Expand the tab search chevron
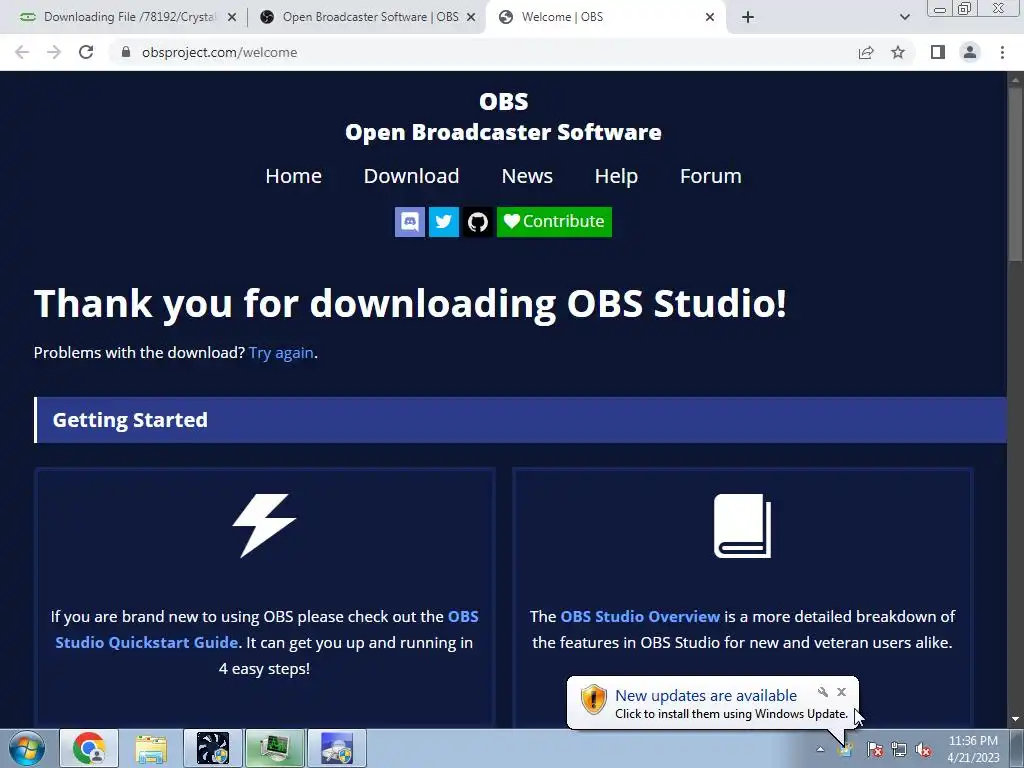 pos(904,18)
